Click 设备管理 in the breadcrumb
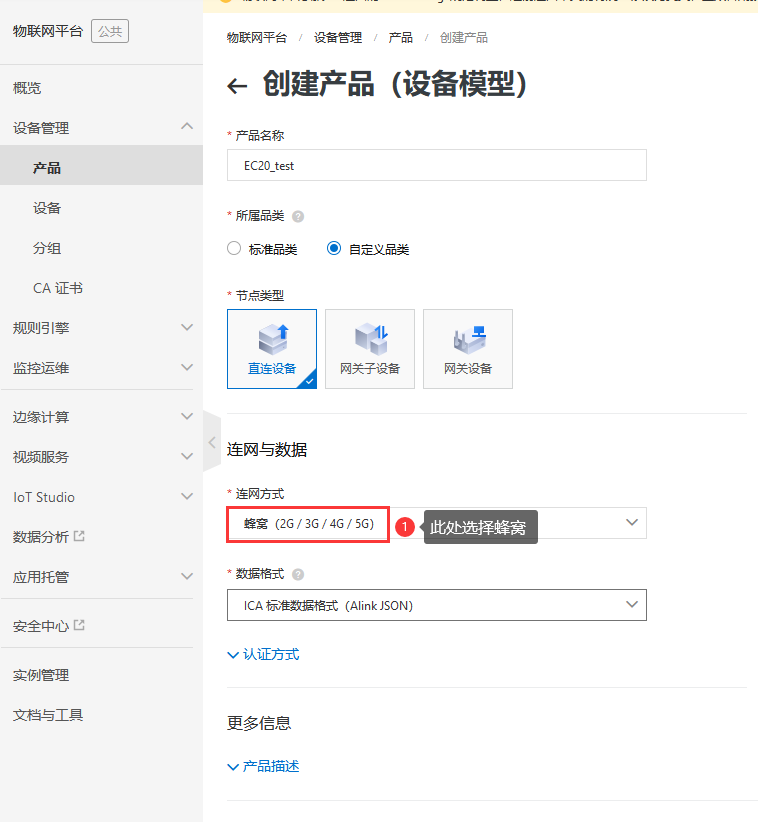This screenshot has height=822, width=758. [338, 38]
